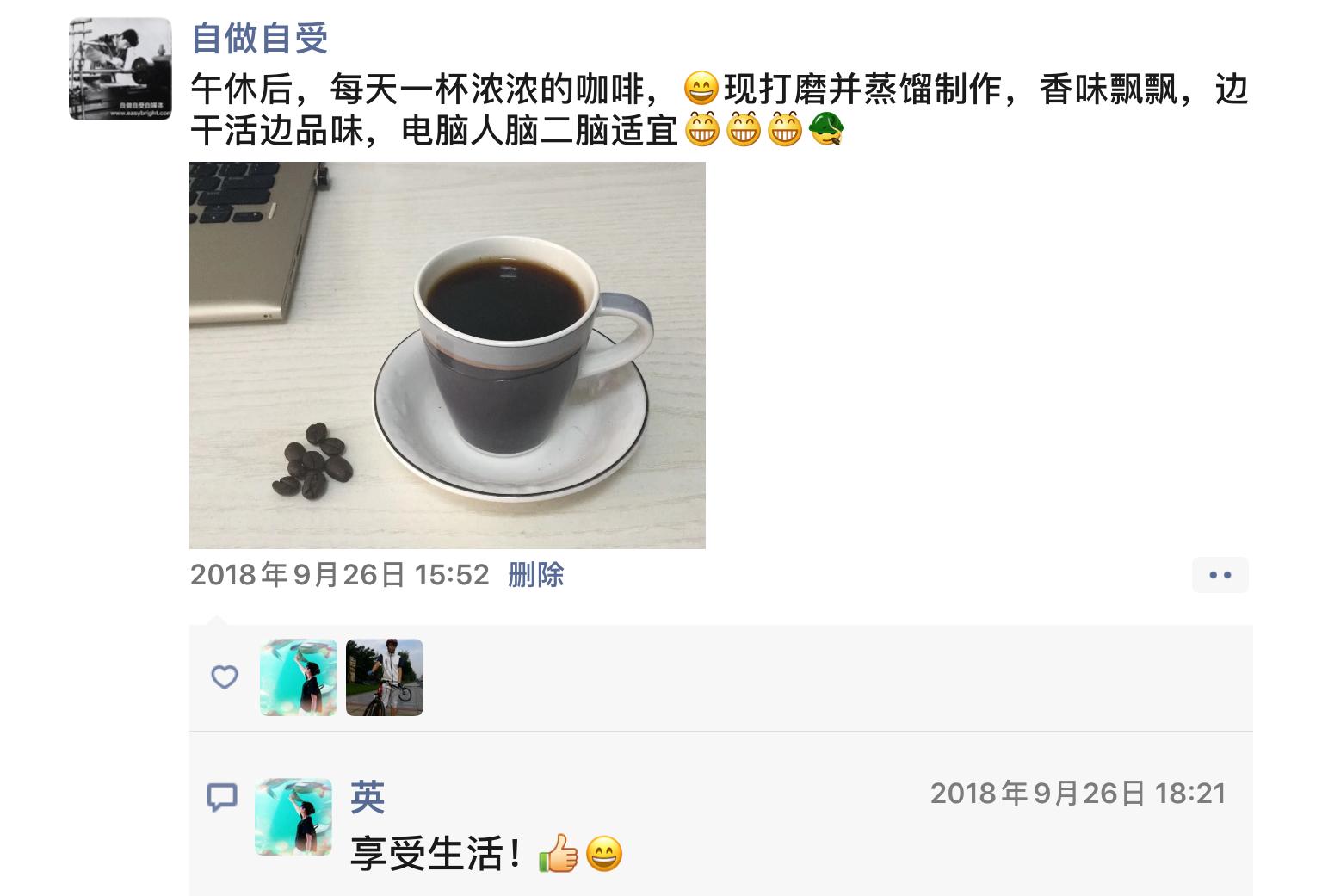
Task: Click the smiley emoji after 咖啡
Action: pyautogui.click(x=701, y=89)
